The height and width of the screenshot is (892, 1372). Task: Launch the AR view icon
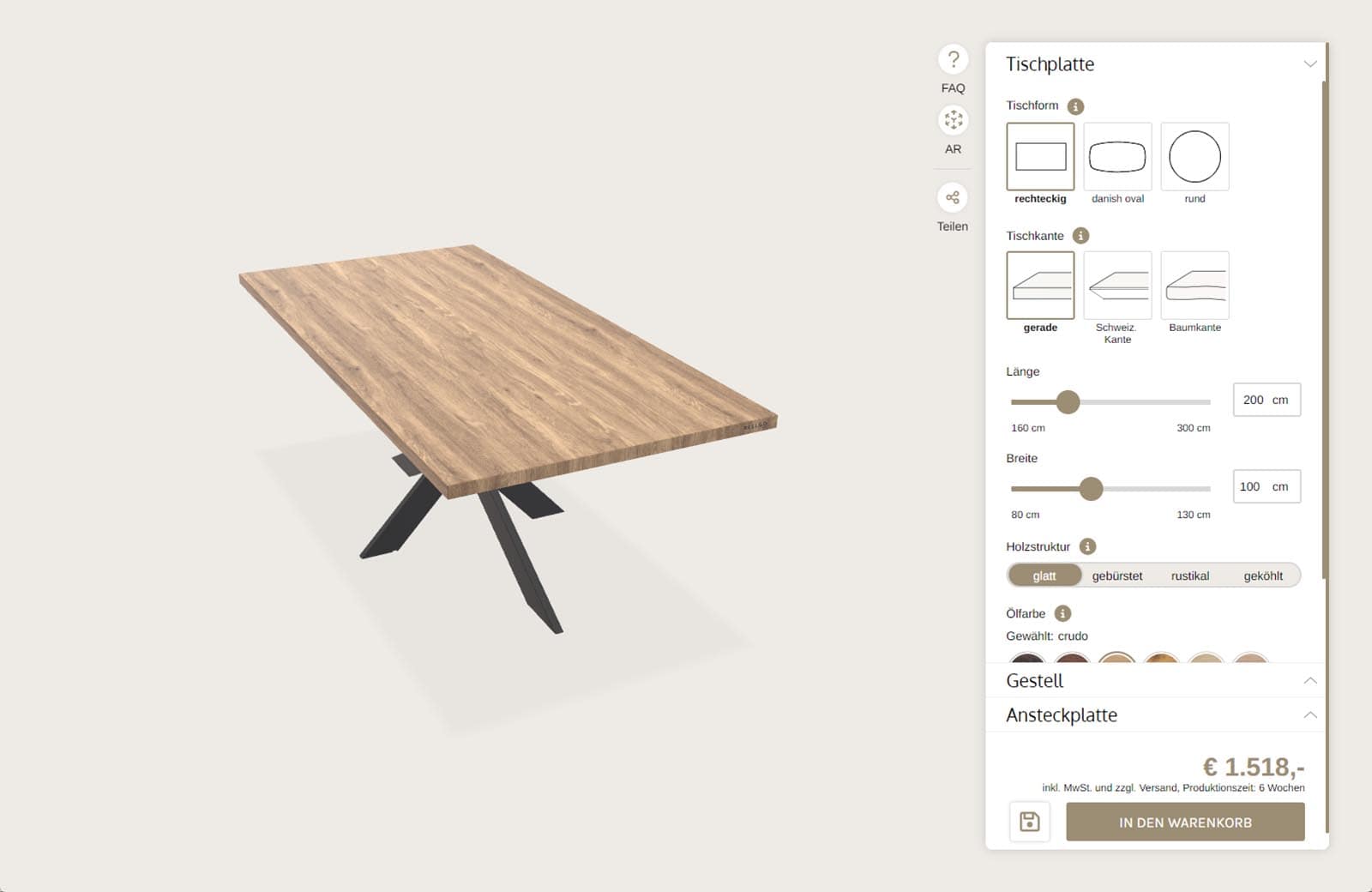pos(953,120)
